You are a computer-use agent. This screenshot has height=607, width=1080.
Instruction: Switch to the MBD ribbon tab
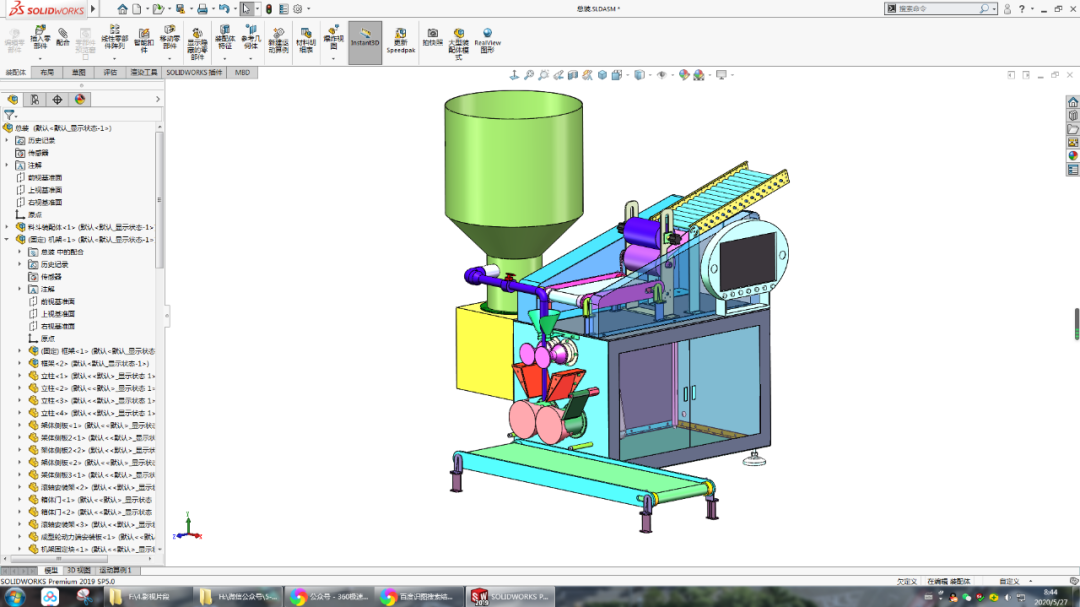click(x=242, y=72)
